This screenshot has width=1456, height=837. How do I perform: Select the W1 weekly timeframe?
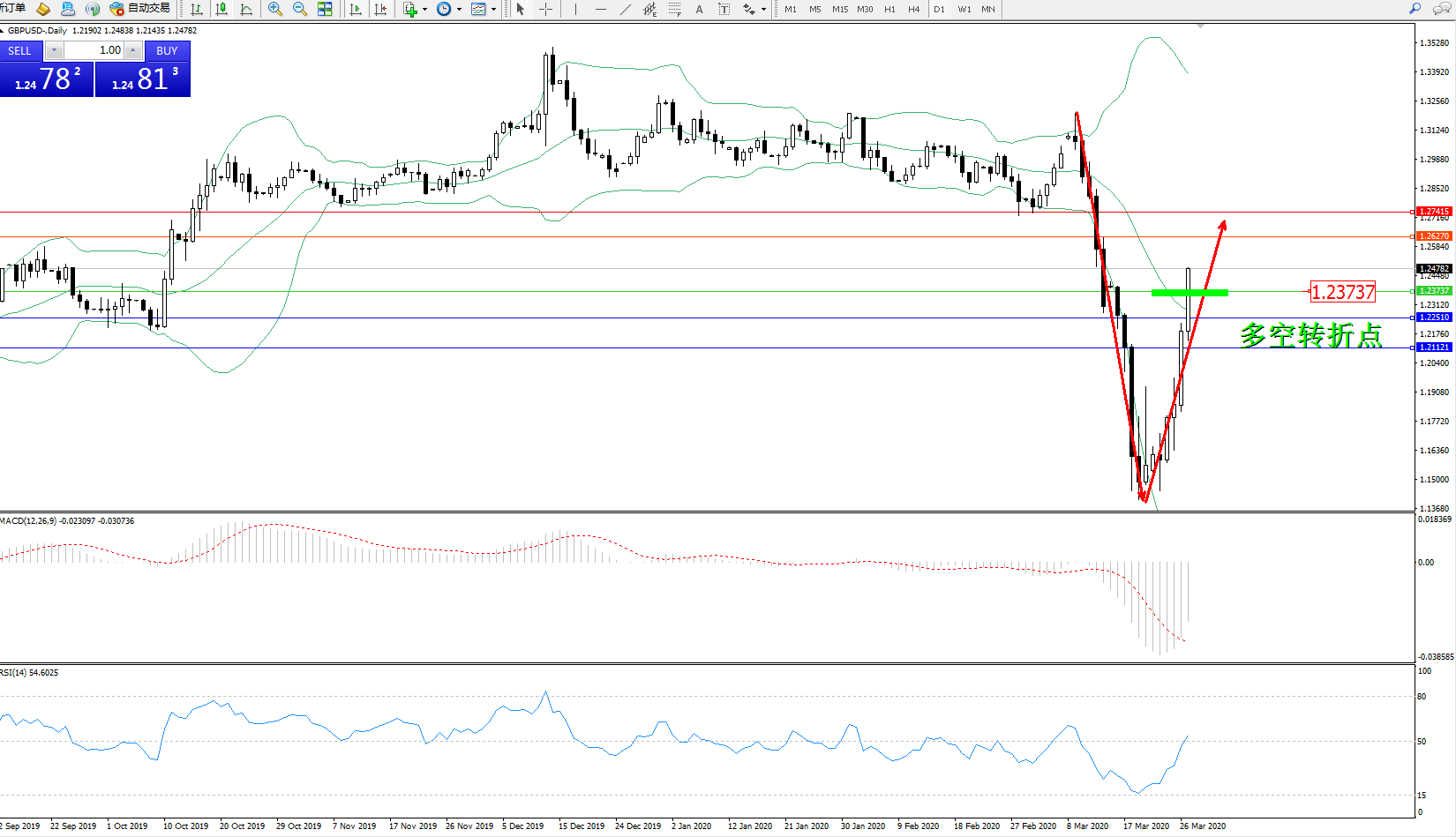tap(964, 9)
